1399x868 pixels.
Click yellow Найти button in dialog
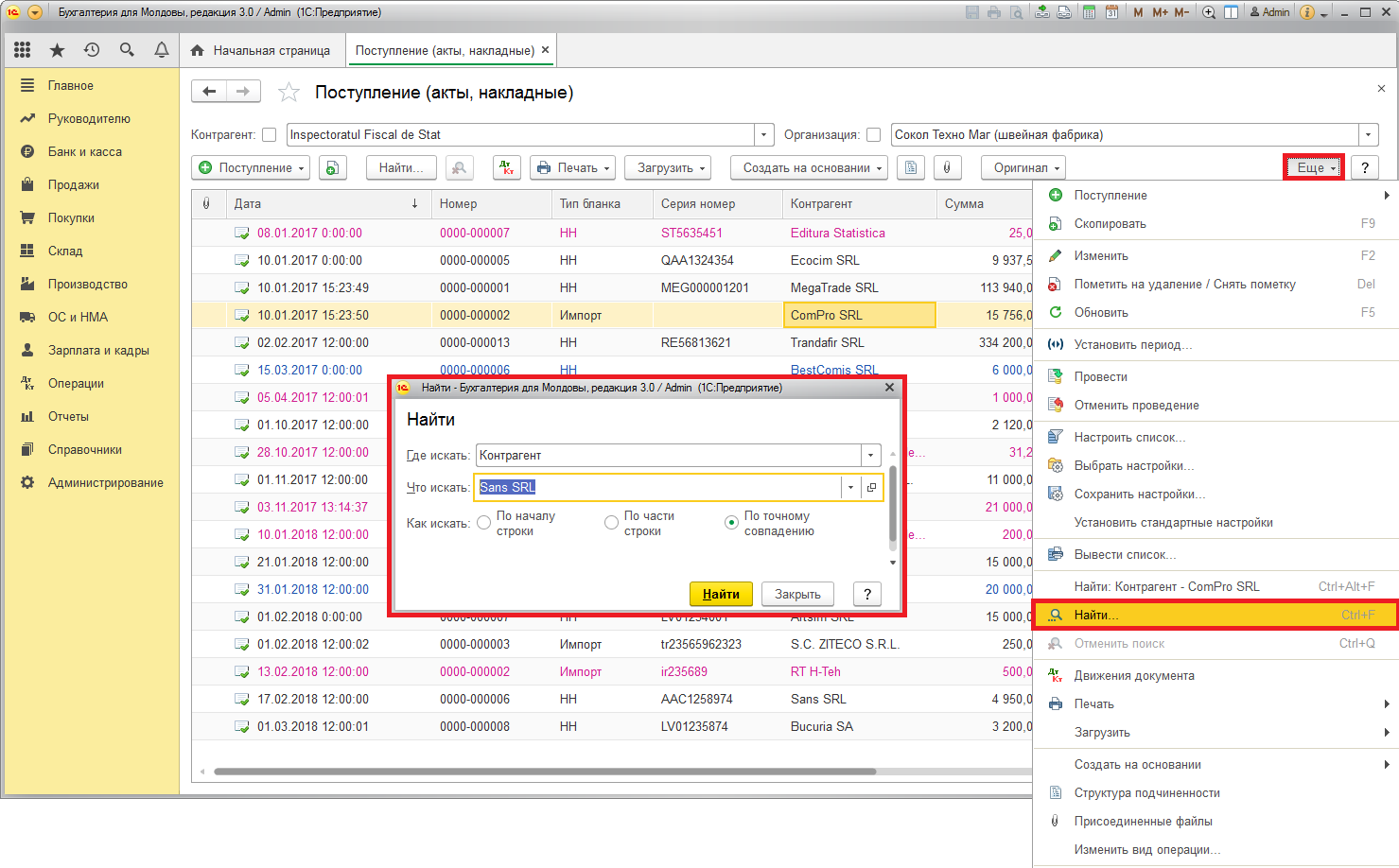(721, 594)
